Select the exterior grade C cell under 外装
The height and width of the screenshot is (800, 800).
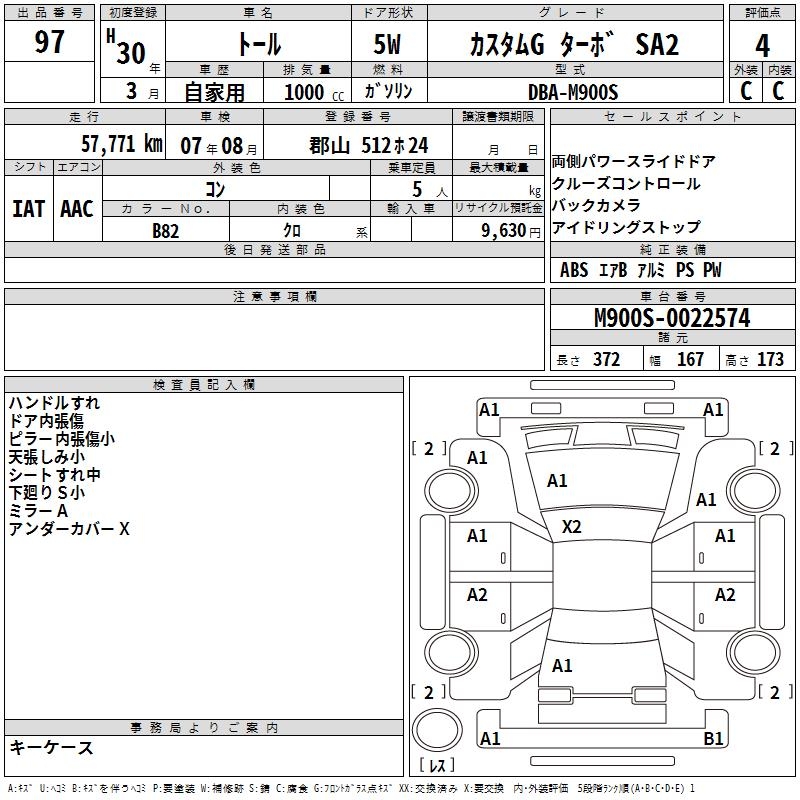pos(746,91)
